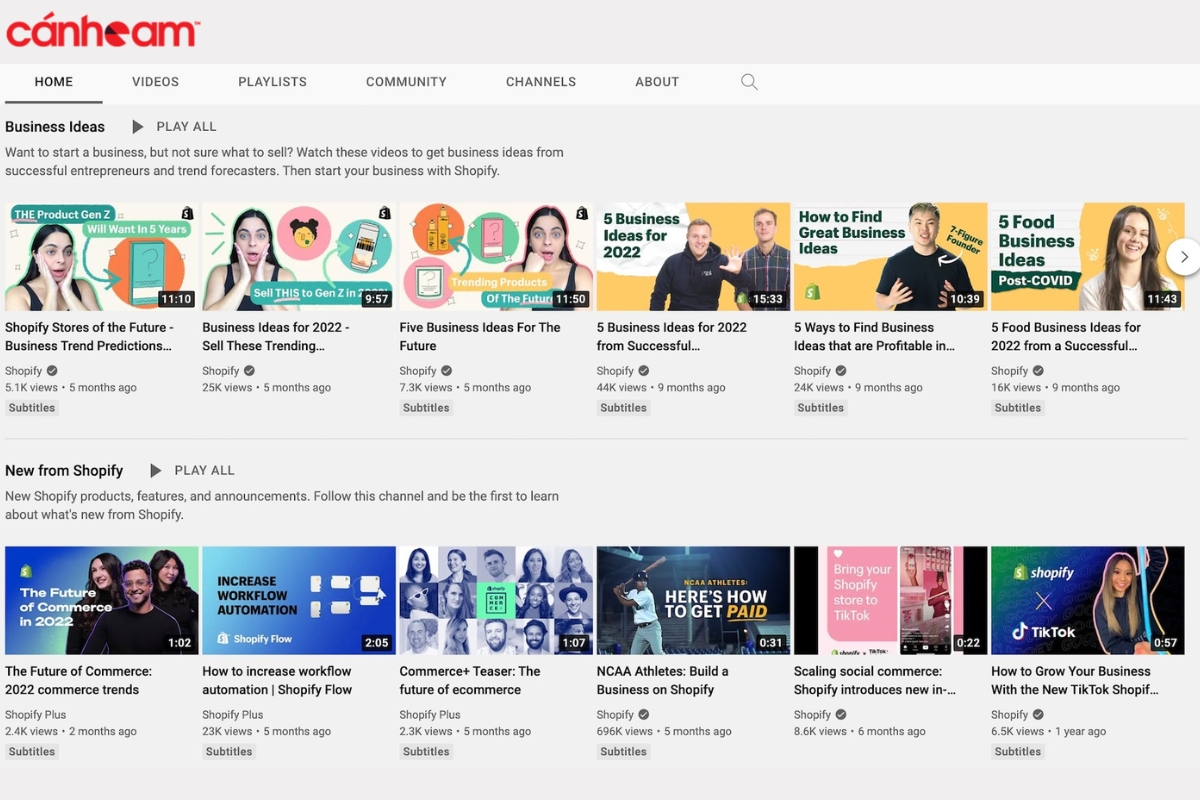
Task: Click verified badge under '5 Ways to Find Business Ideas'
Action: click(841, 371)
